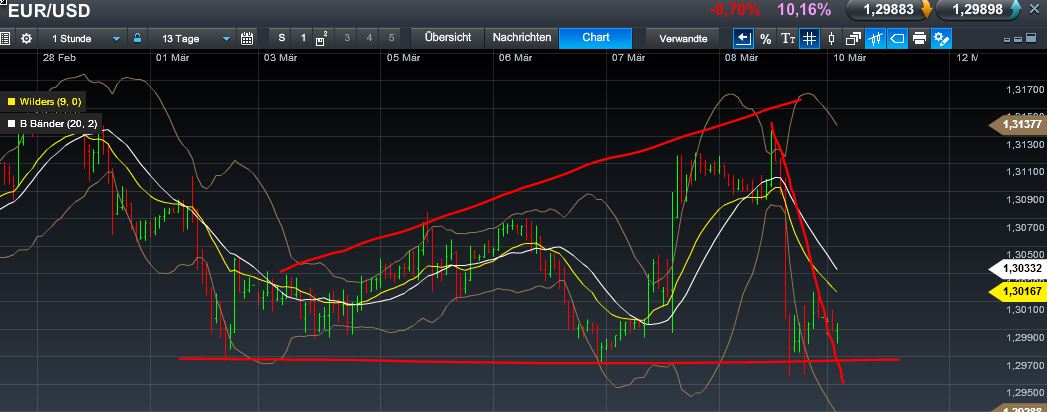Click the 1,31377 upper band price tag
This screenshot has width=1047, height=412.
[1016, 125]
